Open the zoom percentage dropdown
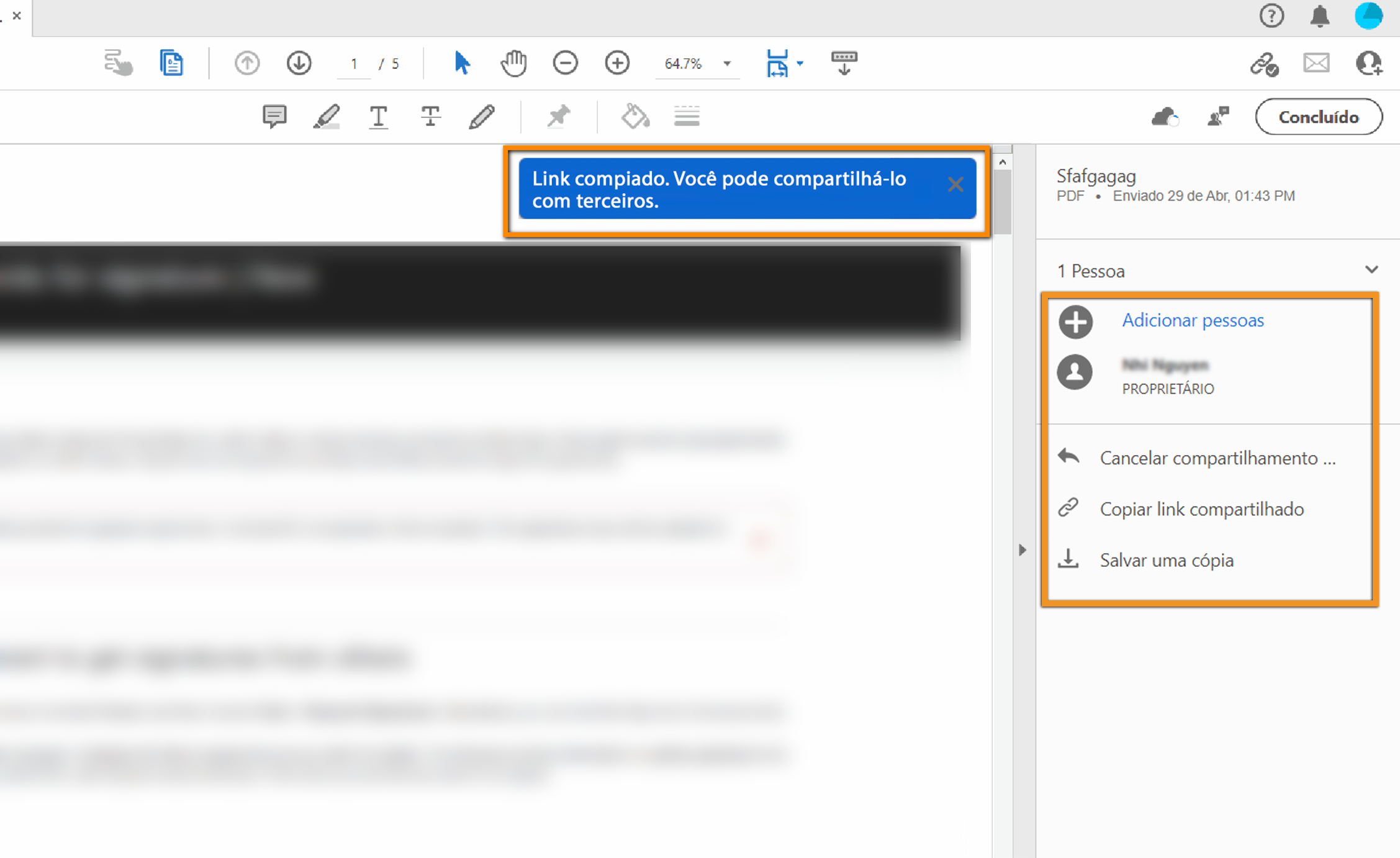Viewport: 1400px width, 858px height. pyautogui.click(x=727, y=63)
